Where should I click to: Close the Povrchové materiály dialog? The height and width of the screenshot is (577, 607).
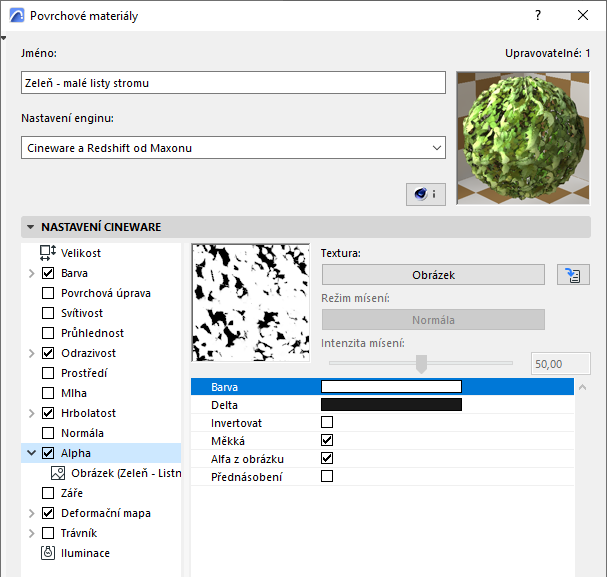point(583,15)
